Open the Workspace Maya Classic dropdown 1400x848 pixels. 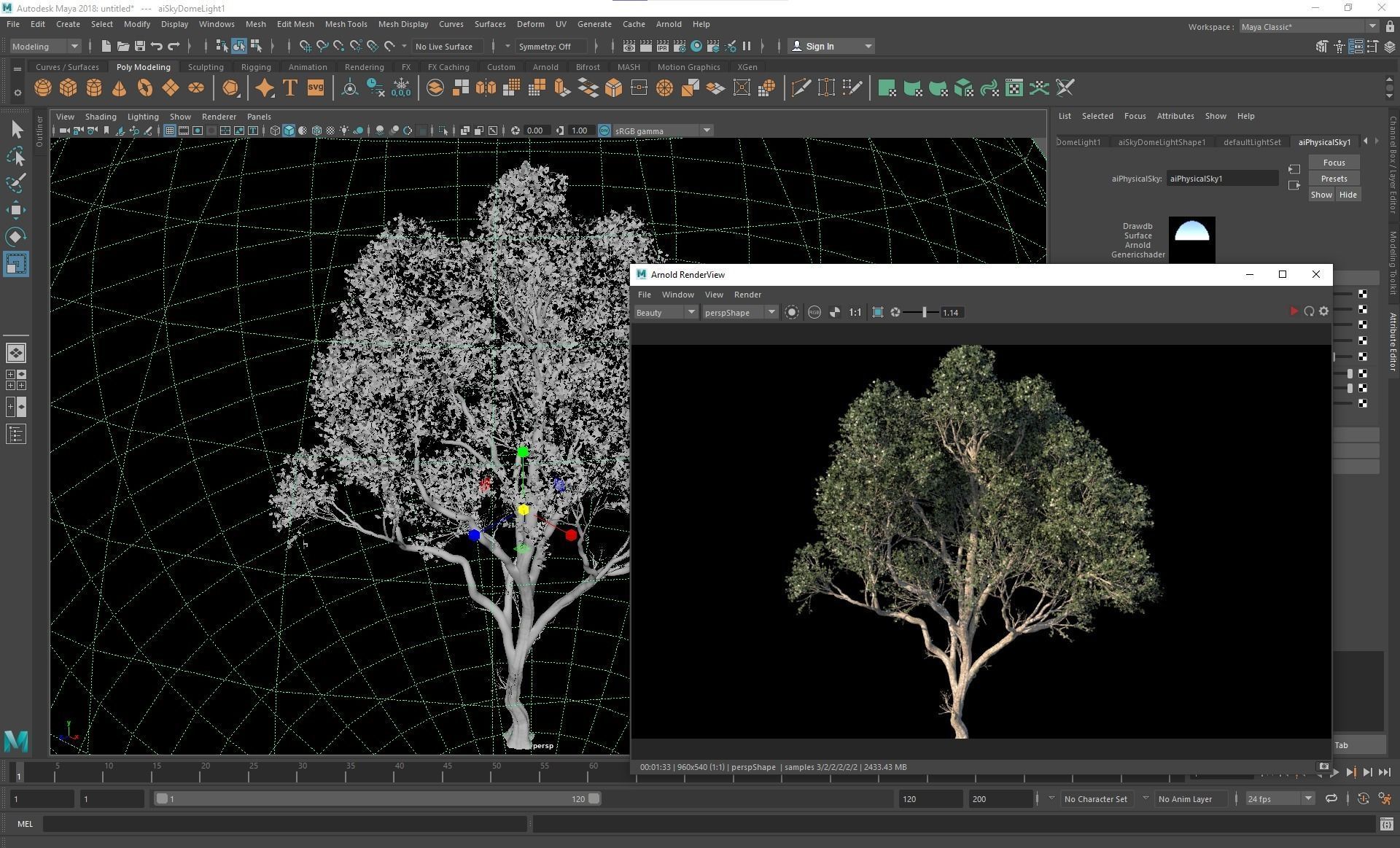[1309, 27]
